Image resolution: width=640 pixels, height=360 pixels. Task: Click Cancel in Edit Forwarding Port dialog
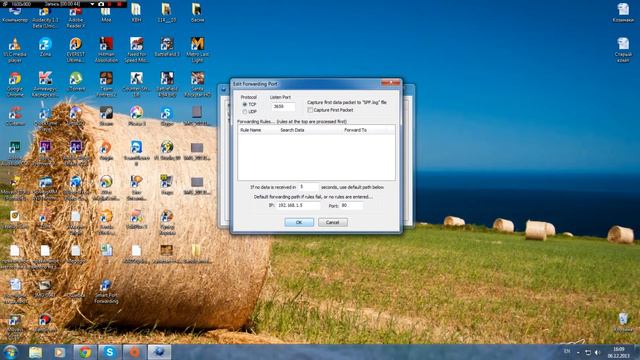[333, 222]
